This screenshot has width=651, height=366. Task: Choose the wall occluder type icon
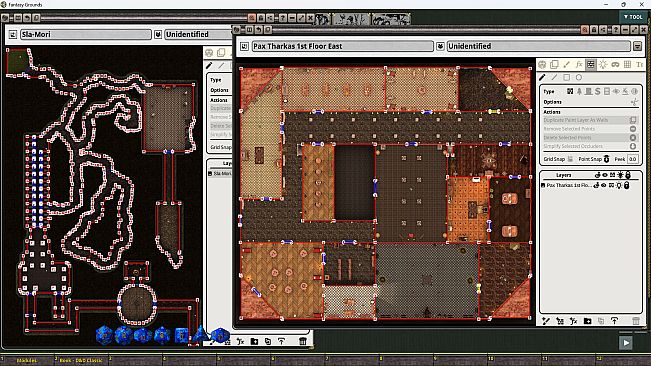[570, 91]
